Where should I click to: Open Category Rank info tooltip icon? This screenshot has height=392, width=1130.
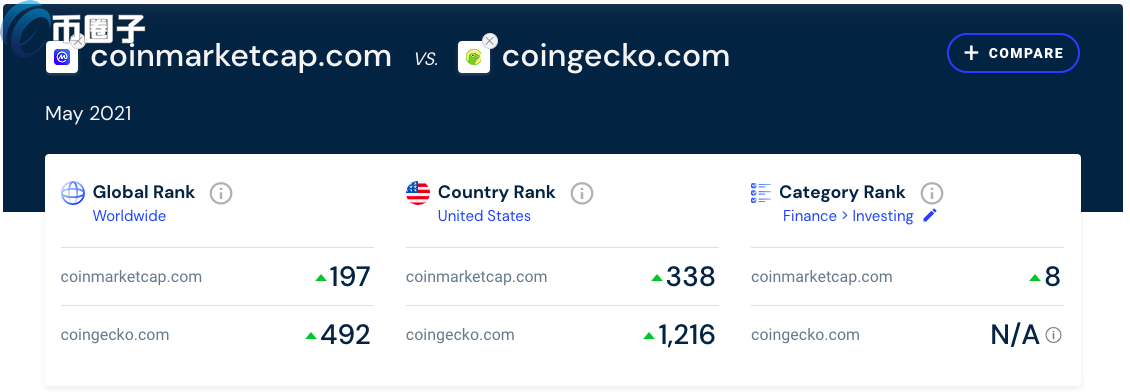point(932,193)
